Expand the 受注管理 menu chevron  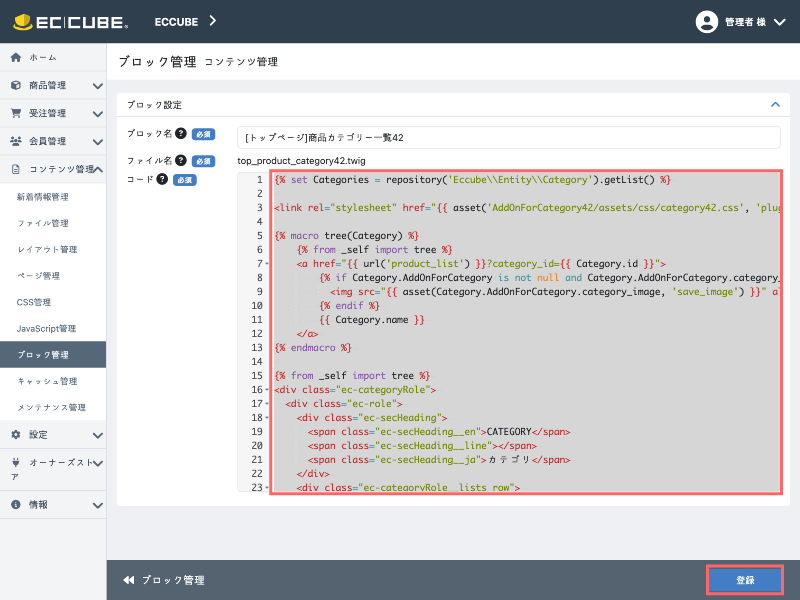(97, 114)
